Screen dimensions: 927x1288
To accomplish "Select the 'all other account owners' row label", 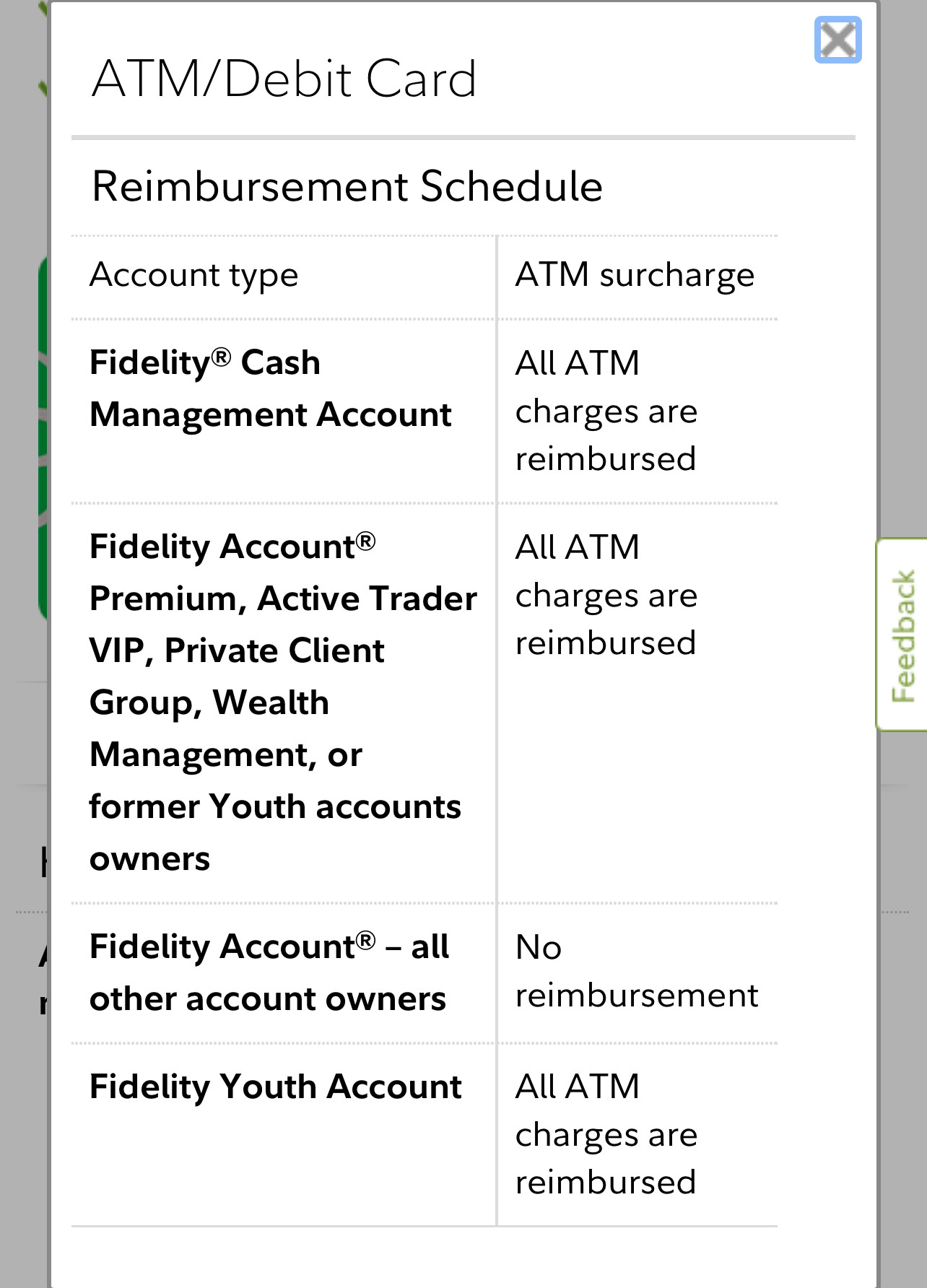I will pyautogui.click(x=269, y=972).
